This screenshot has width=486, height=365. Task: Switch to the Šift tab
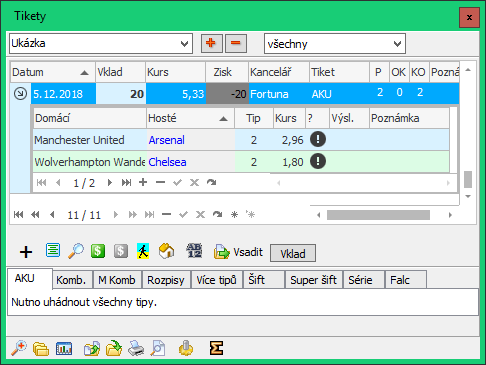click(x=263, y=280)
